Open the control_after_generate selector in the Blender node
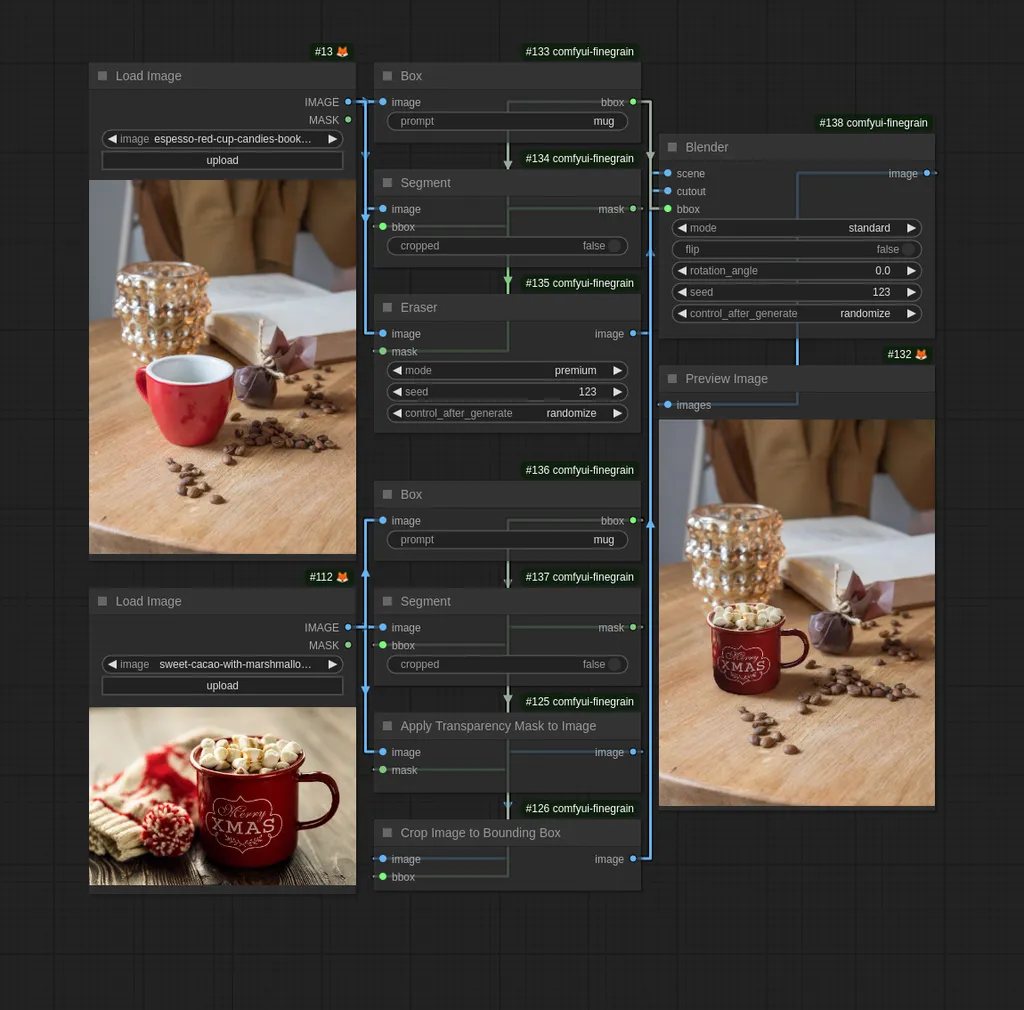Image resolution: width=1024 pixels, height=1010 pixels. [x=796, y=313]
